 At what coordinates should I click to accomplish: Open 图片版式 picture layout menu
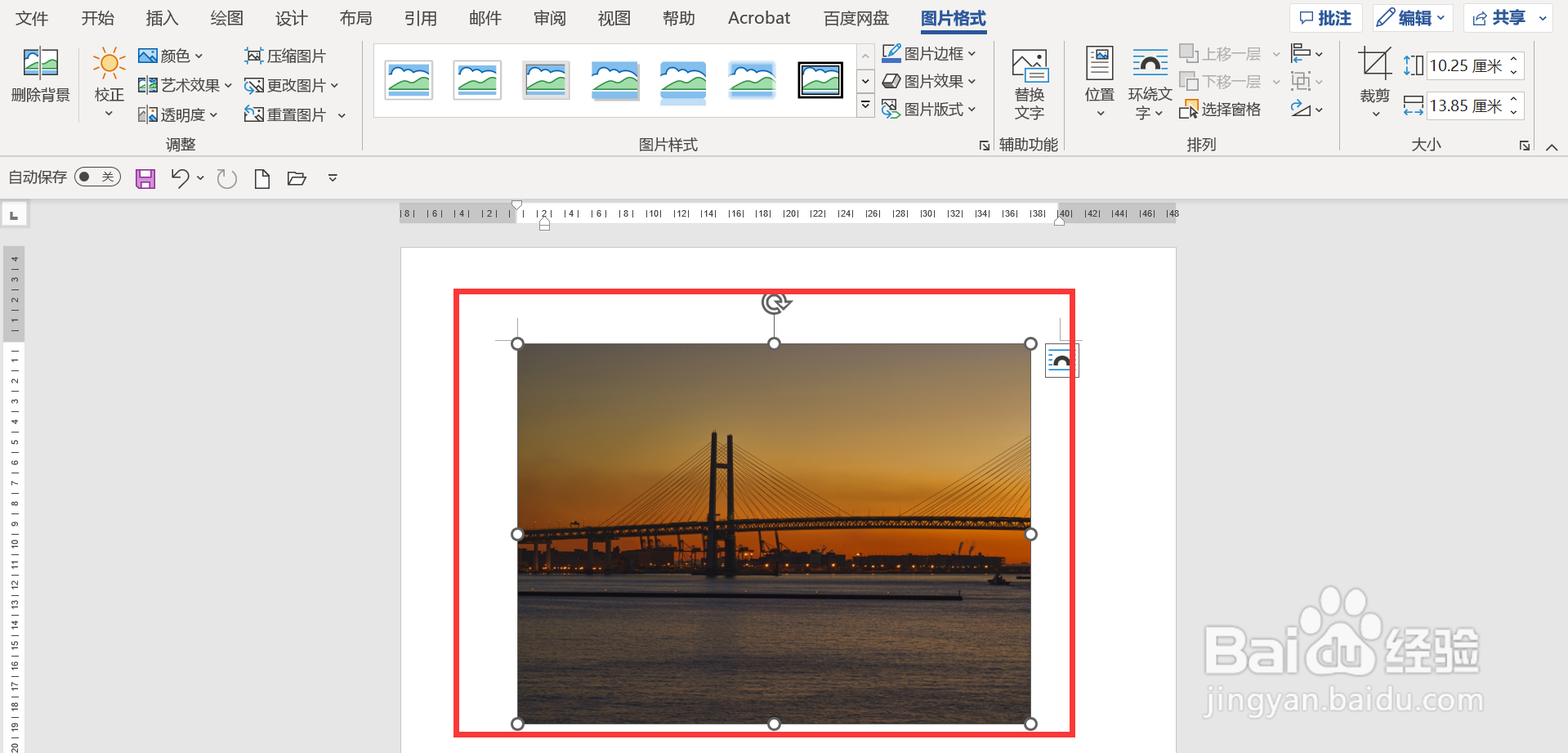click(x=929, y=109)
